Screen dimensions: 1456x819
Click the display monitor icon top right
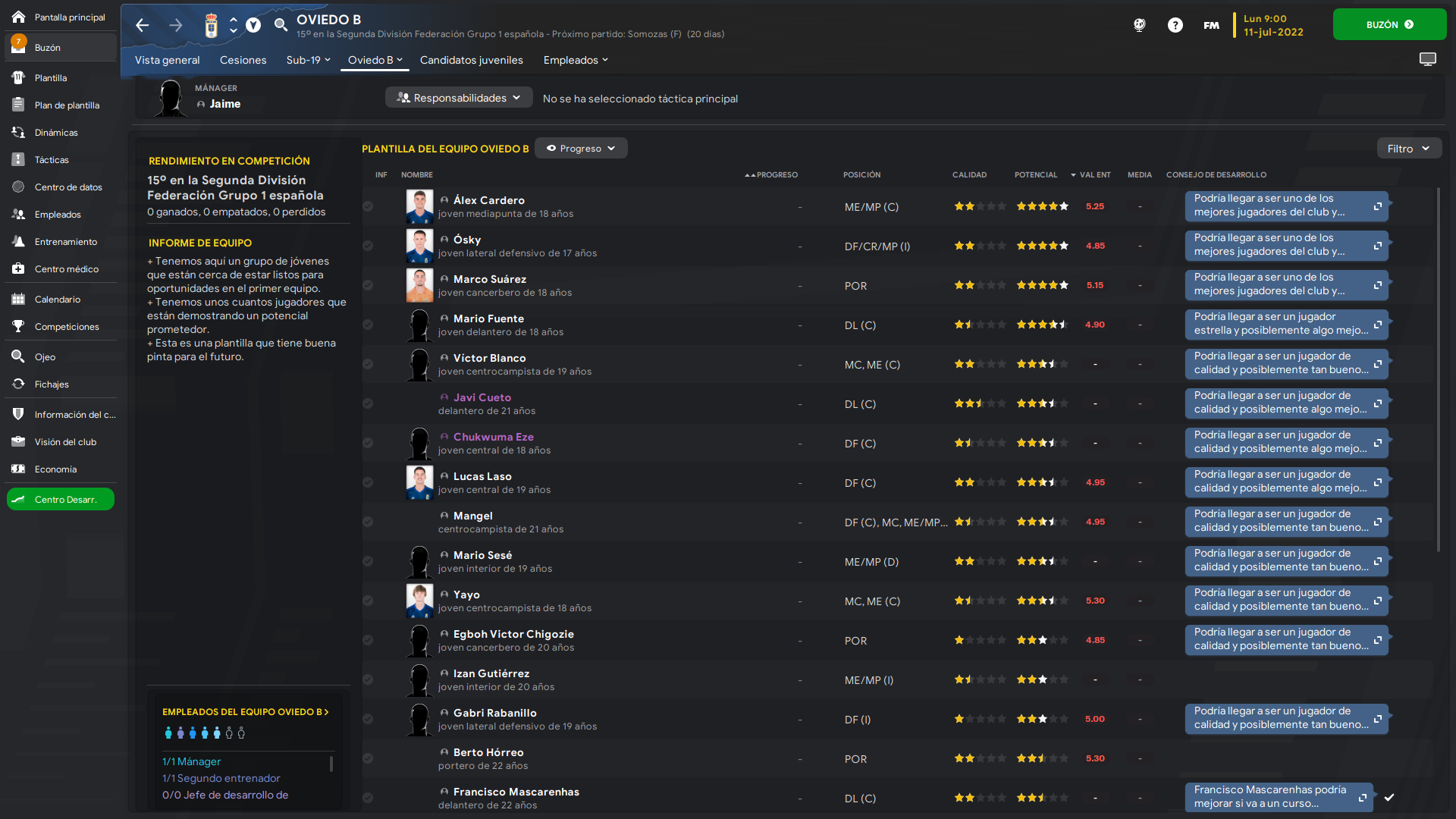click(1427, 59)
